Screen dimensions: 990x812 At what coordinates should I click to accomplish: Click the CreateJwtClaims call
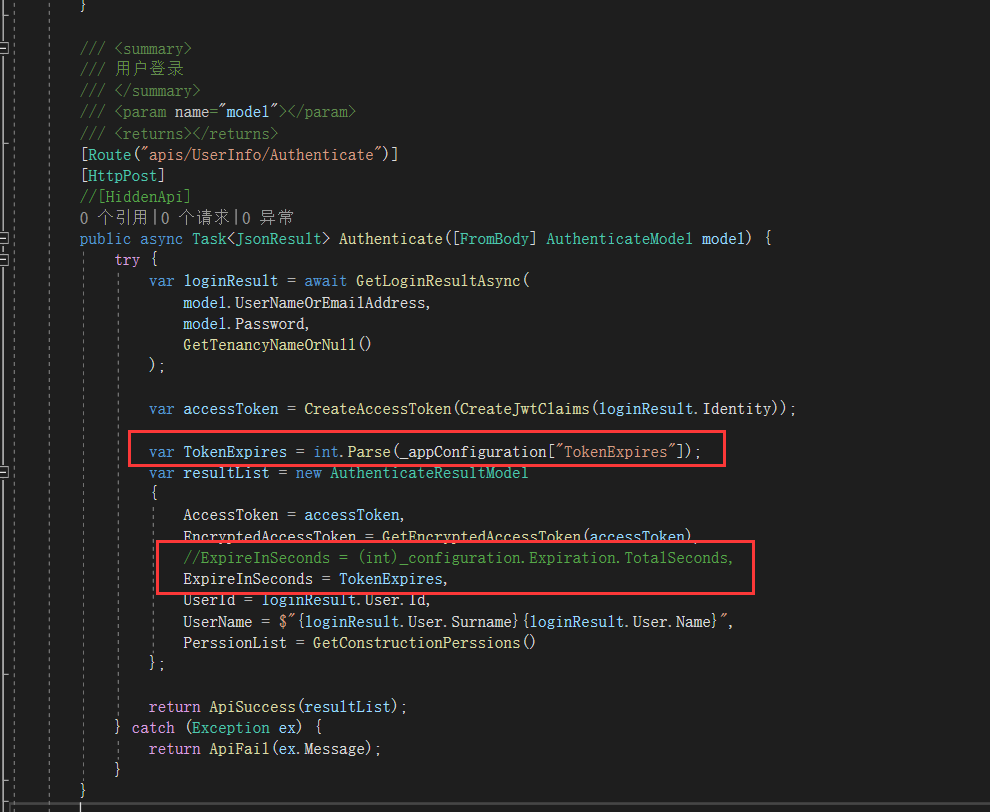coord(525,409)
